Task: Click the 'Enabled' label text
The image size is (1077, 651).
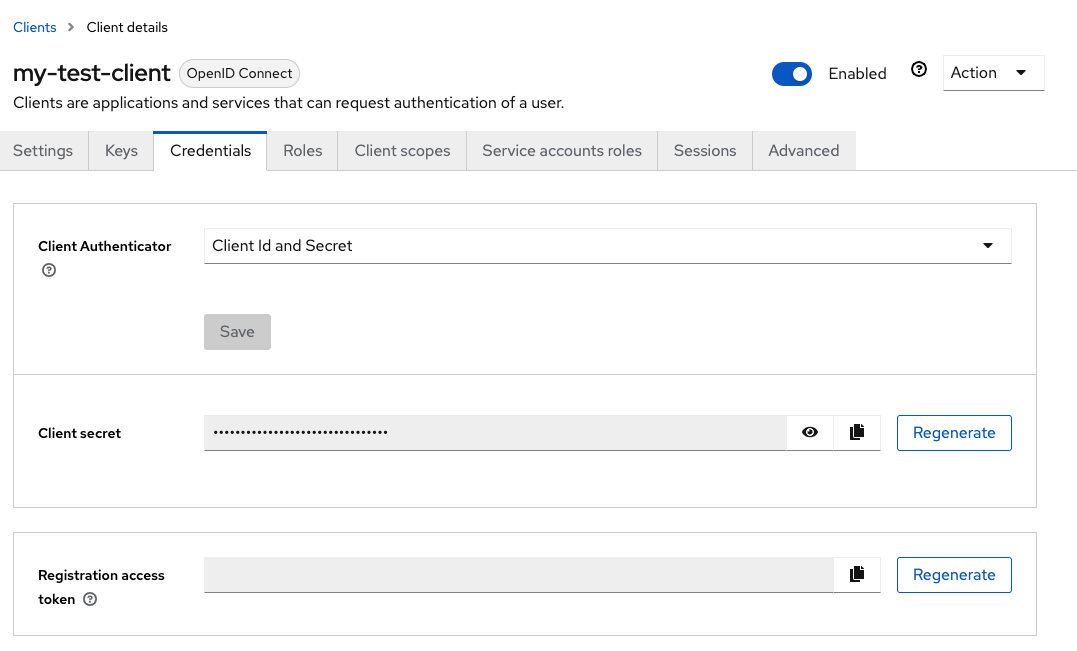Action: pos(857,73)
